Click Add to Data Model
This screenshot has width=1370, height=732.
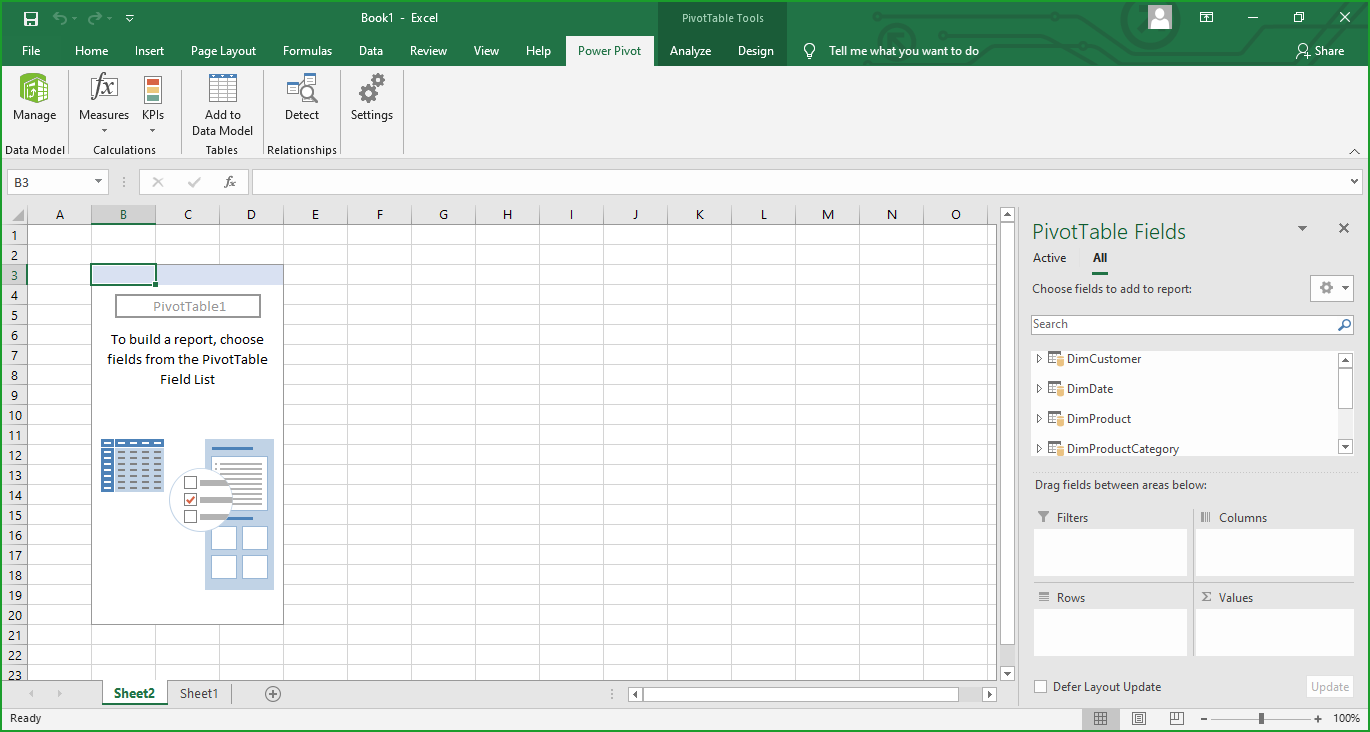(222, 104)
